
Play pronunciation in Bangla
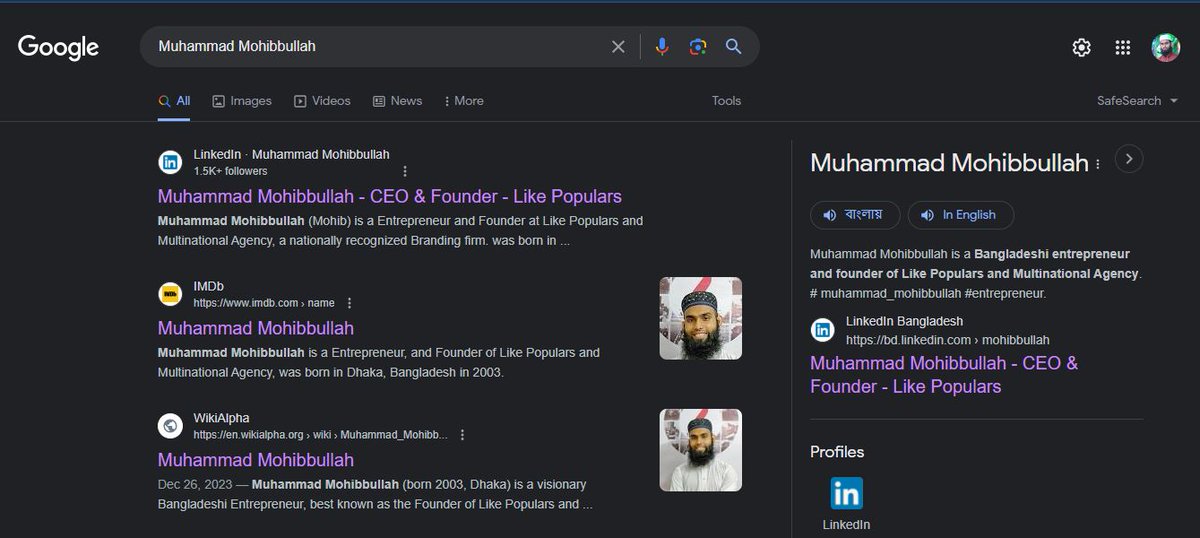tap(855, 215)
